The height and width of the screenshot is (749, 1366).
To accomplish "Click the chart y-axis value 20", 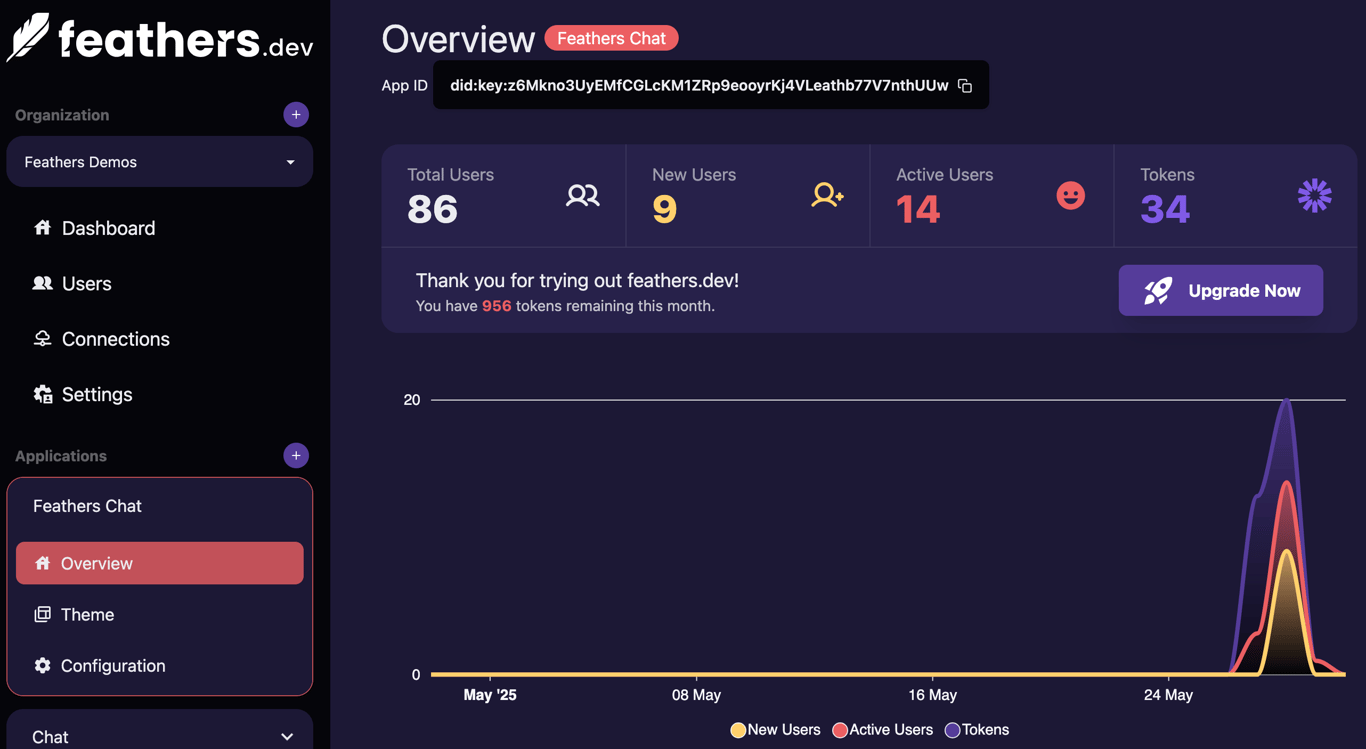I will 412,400.
